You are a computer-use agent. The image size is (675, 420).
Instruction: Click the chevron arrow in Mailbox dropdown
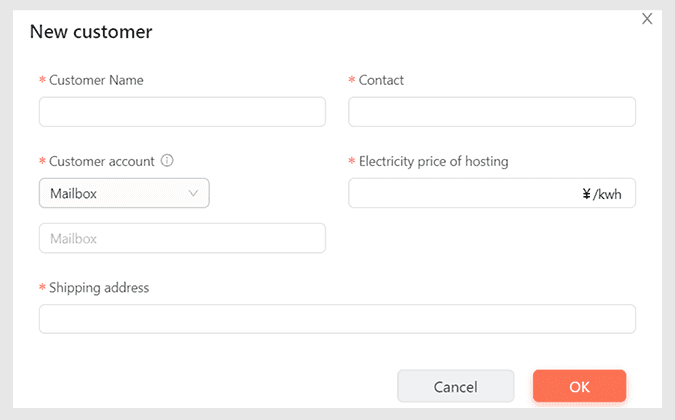tap(193, 193)
